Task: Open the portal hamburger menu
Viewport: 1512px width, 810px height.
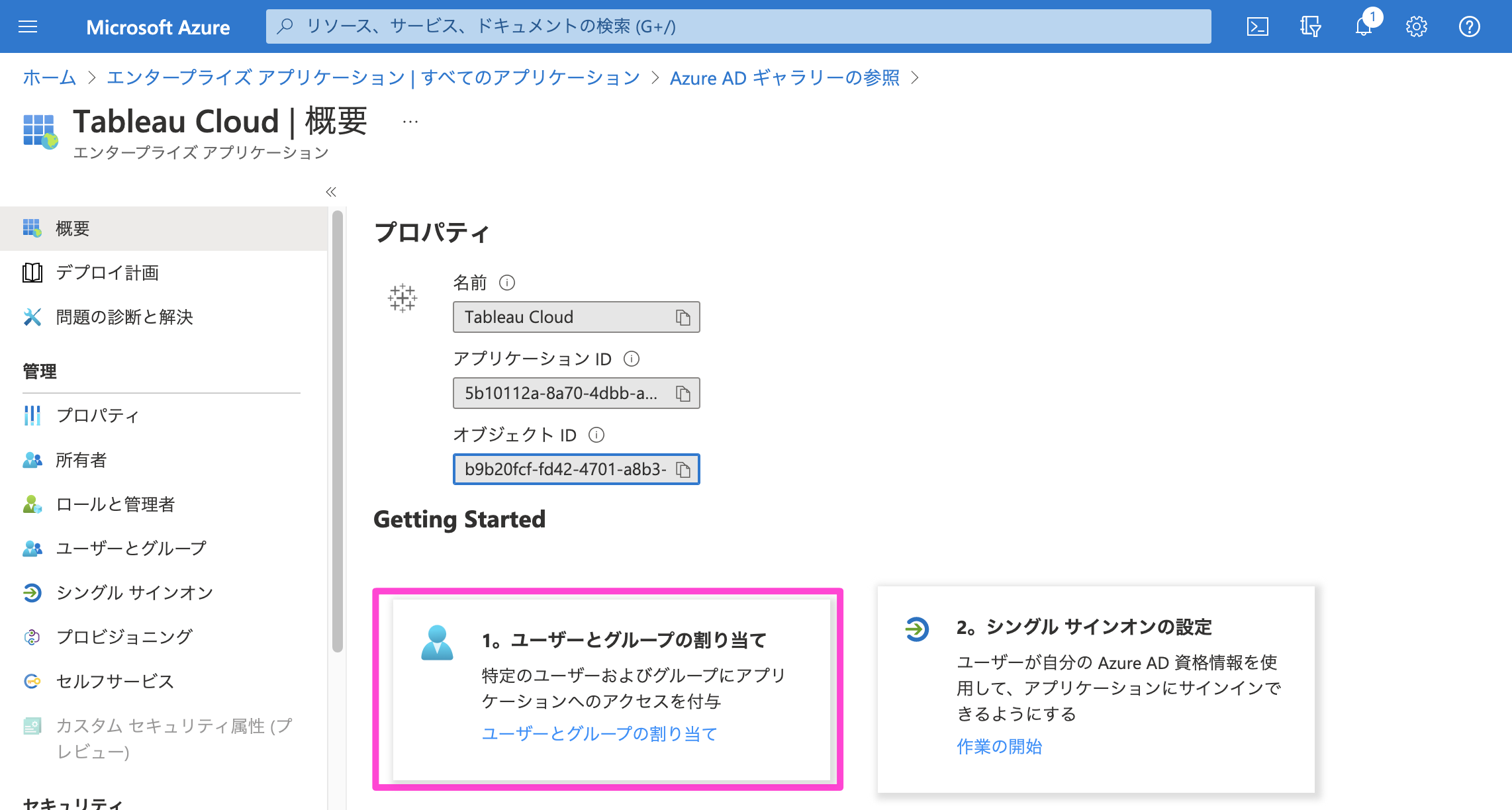Action: (27, 26)
